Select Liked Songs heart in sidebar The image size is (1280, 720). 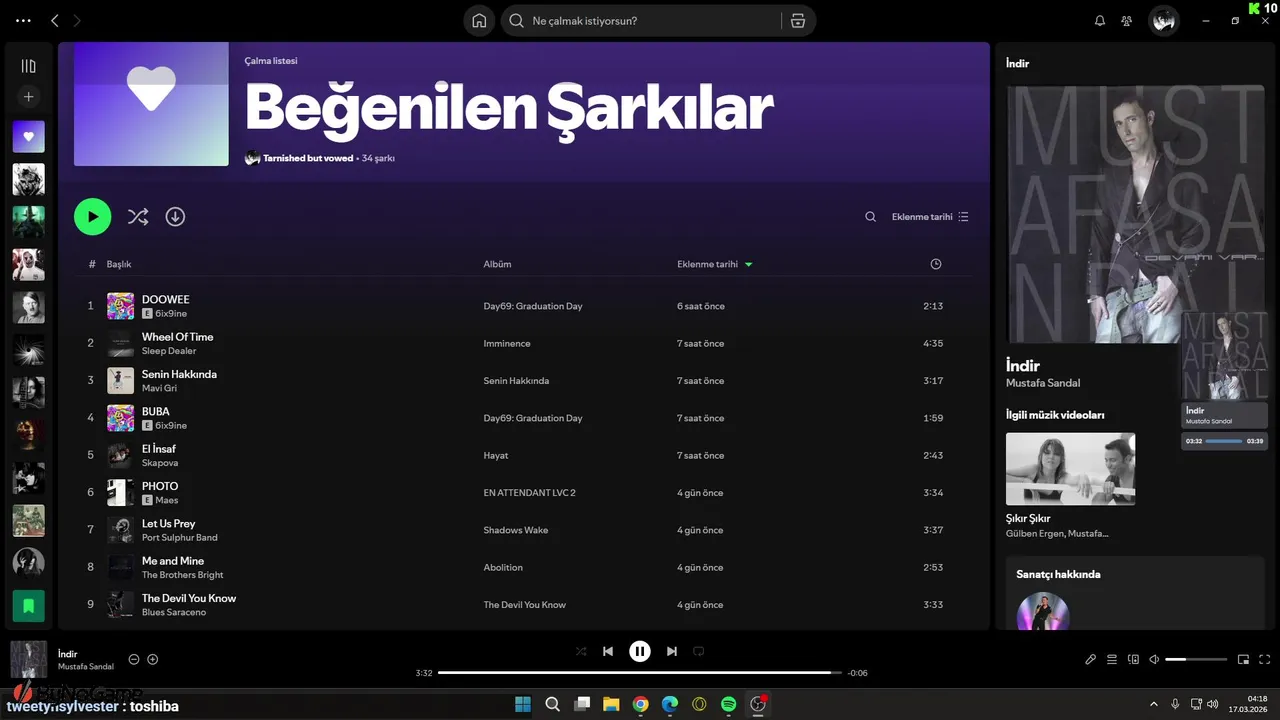pyautogui.click(x=28, y=136)
